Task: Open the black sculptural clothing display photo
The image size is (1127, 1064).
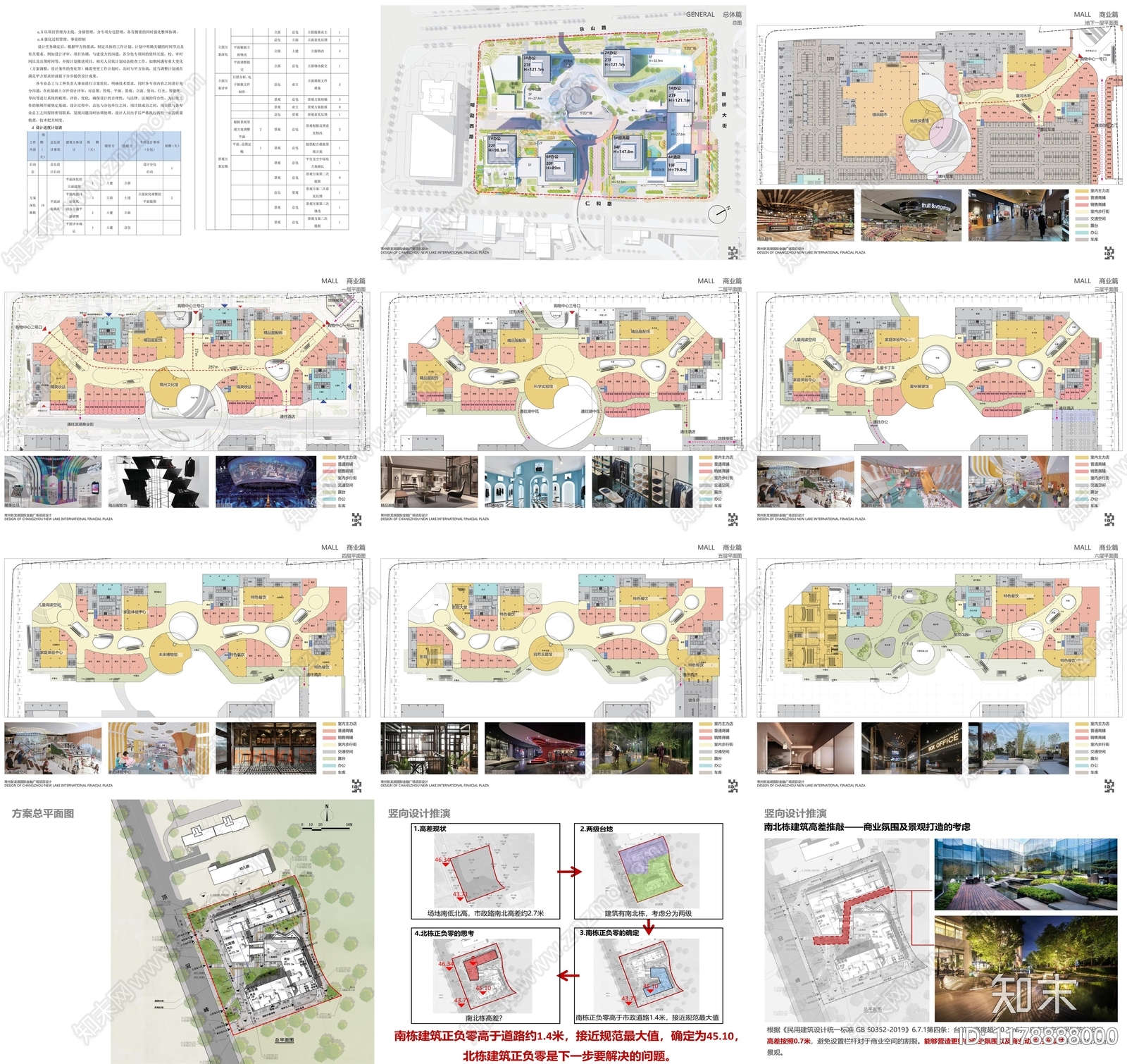Action: click(159, 482)
